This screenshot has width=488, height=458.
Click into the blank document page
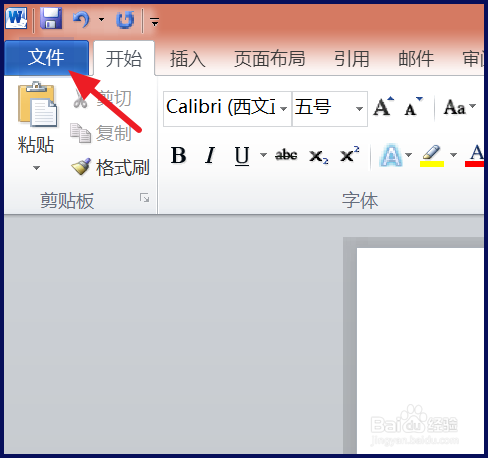tap(420, 350)
